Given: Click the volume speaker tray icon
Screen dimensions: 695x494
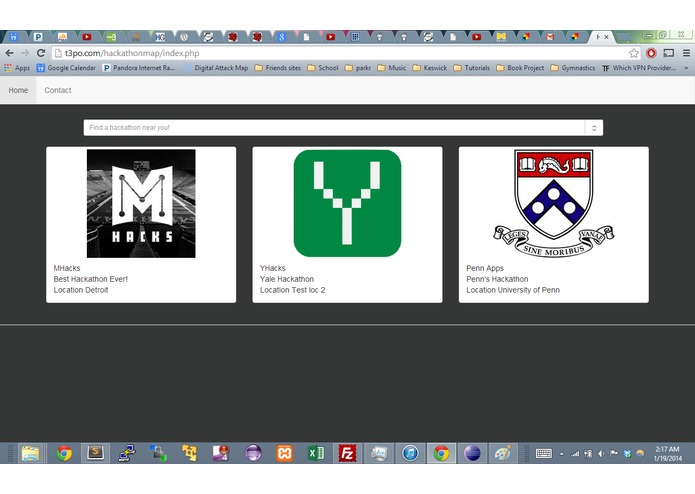Looking at the screenshot, I should tap(601, 453).
